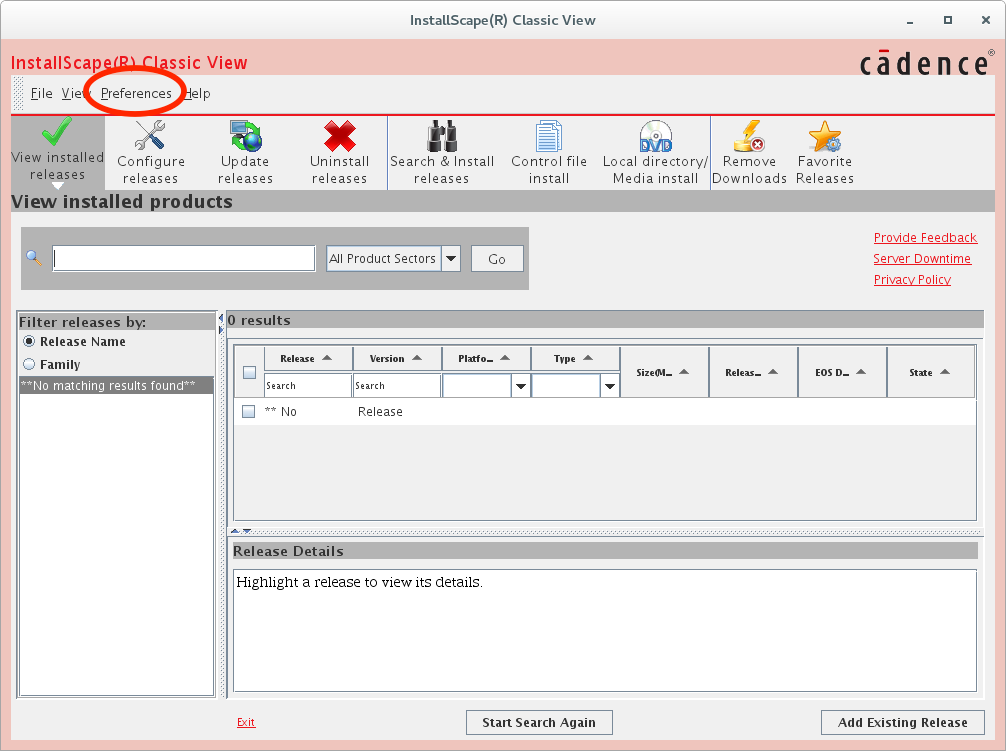Open Update releases globe icon
The height and width of the screenshot is (751, 1006).
pyautogui.click(x=246, y=135)
